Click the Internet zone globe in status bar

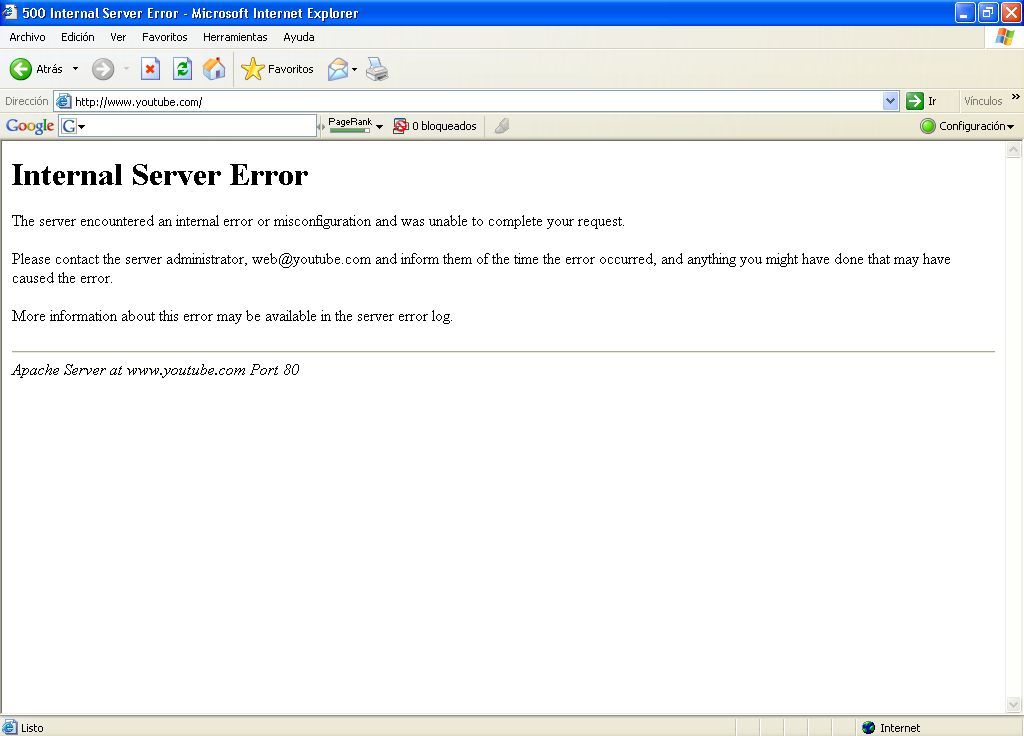click(869, 728)
